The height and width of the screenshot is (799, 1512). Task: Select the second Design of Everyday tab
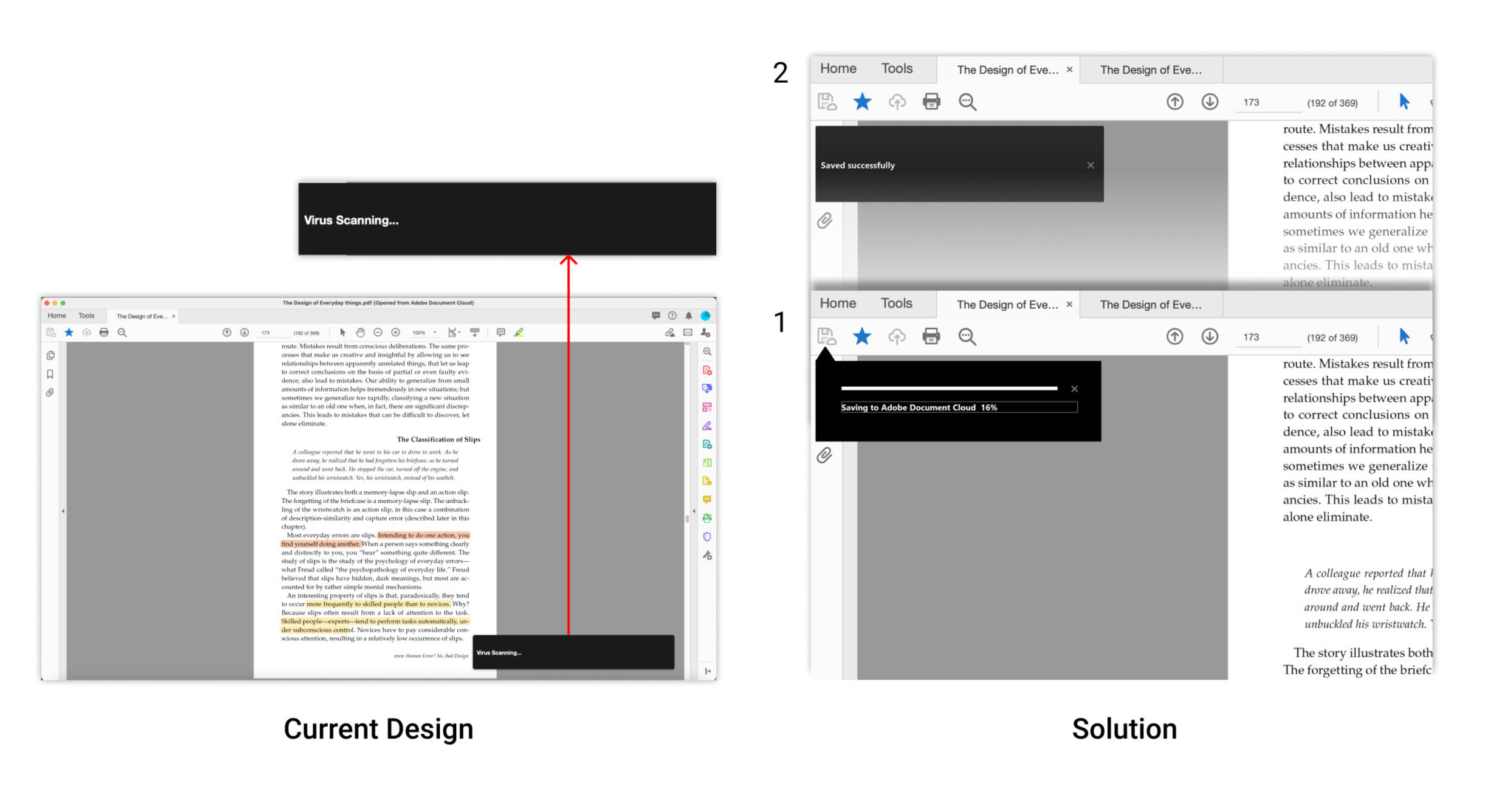(1151, 69)
